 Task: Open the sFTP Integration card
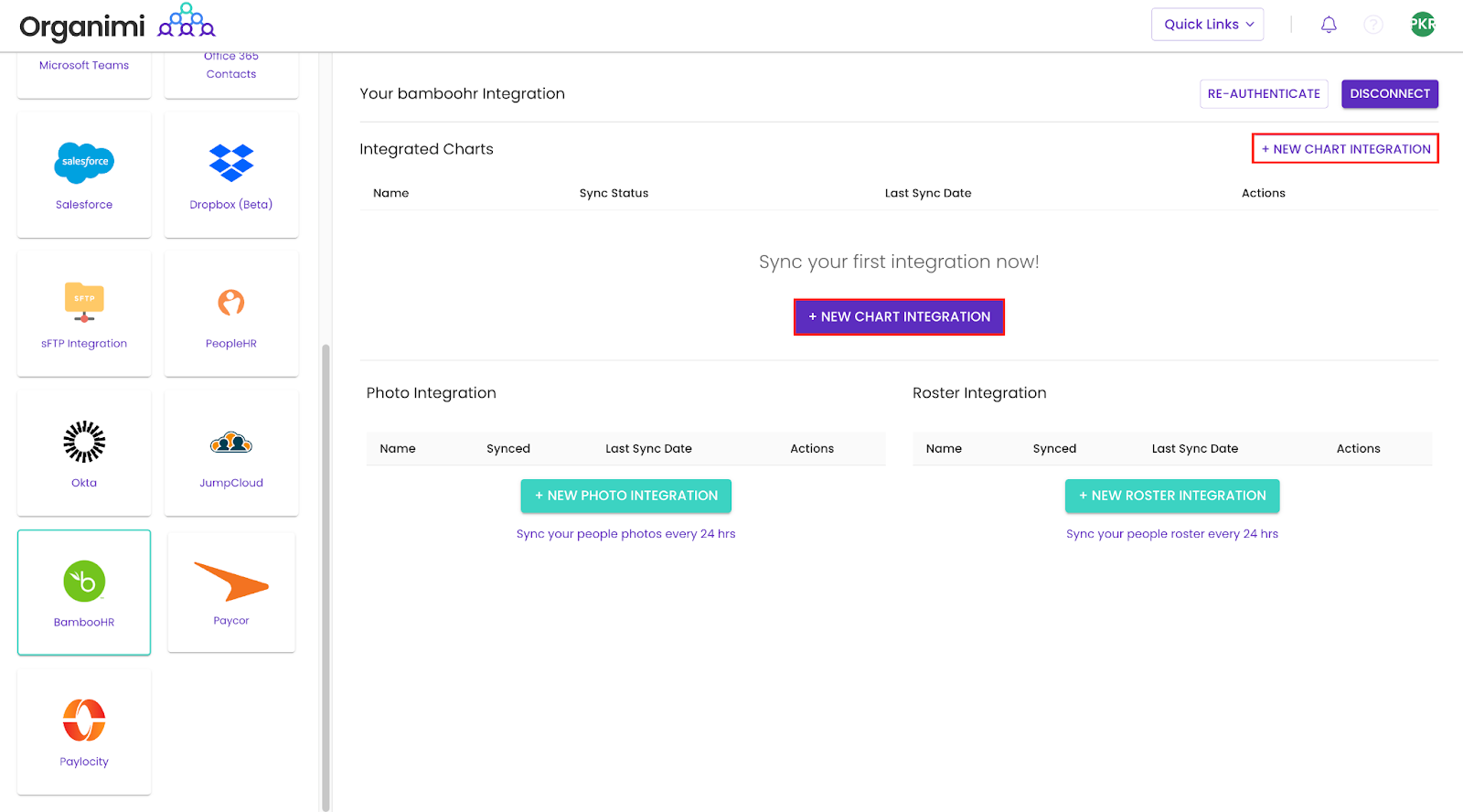pyautogui.click(x=84, y=314)
